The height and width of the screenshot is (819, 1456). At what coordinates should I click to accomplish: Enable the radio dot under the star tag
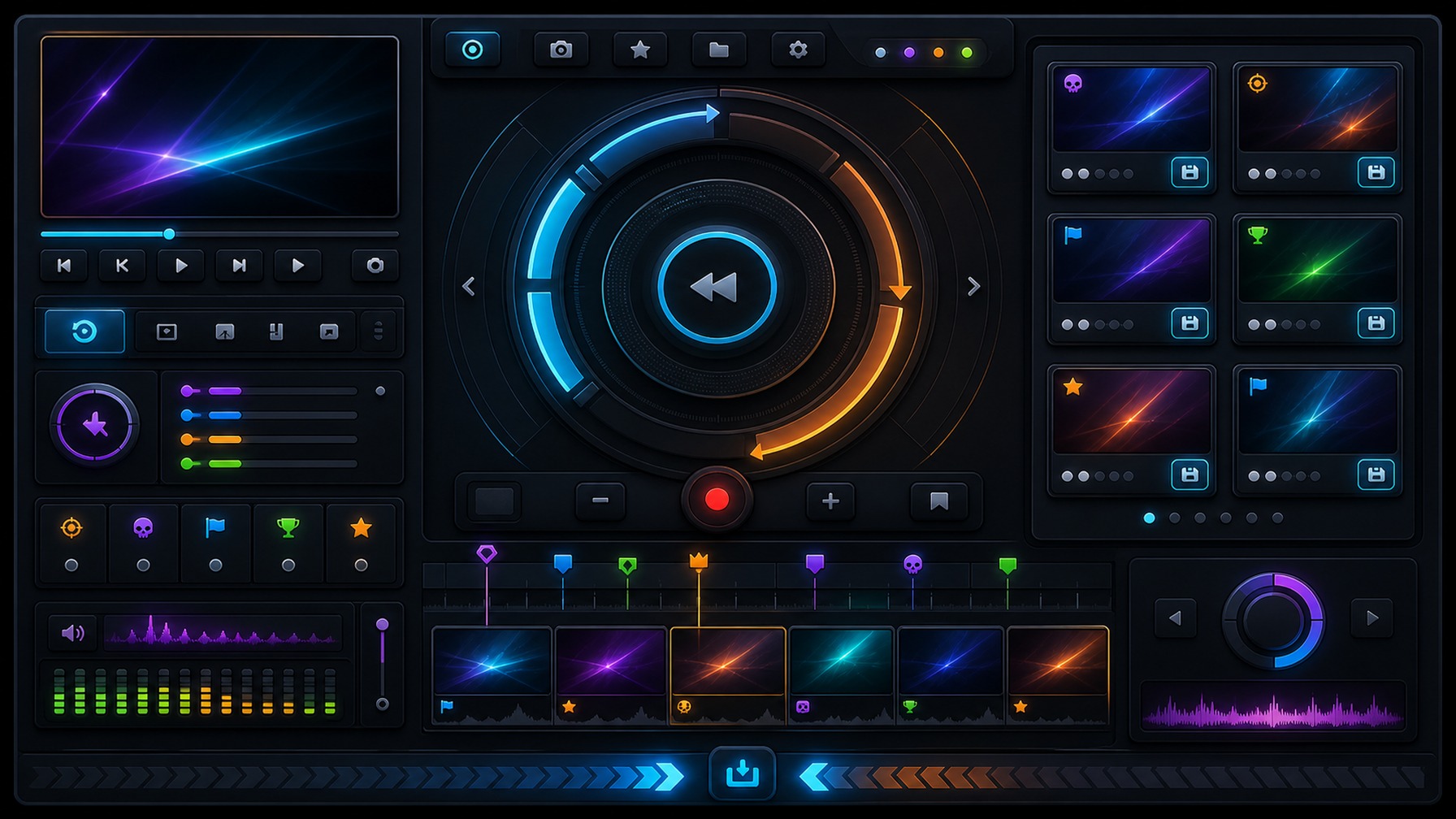[x=361, y=565]
